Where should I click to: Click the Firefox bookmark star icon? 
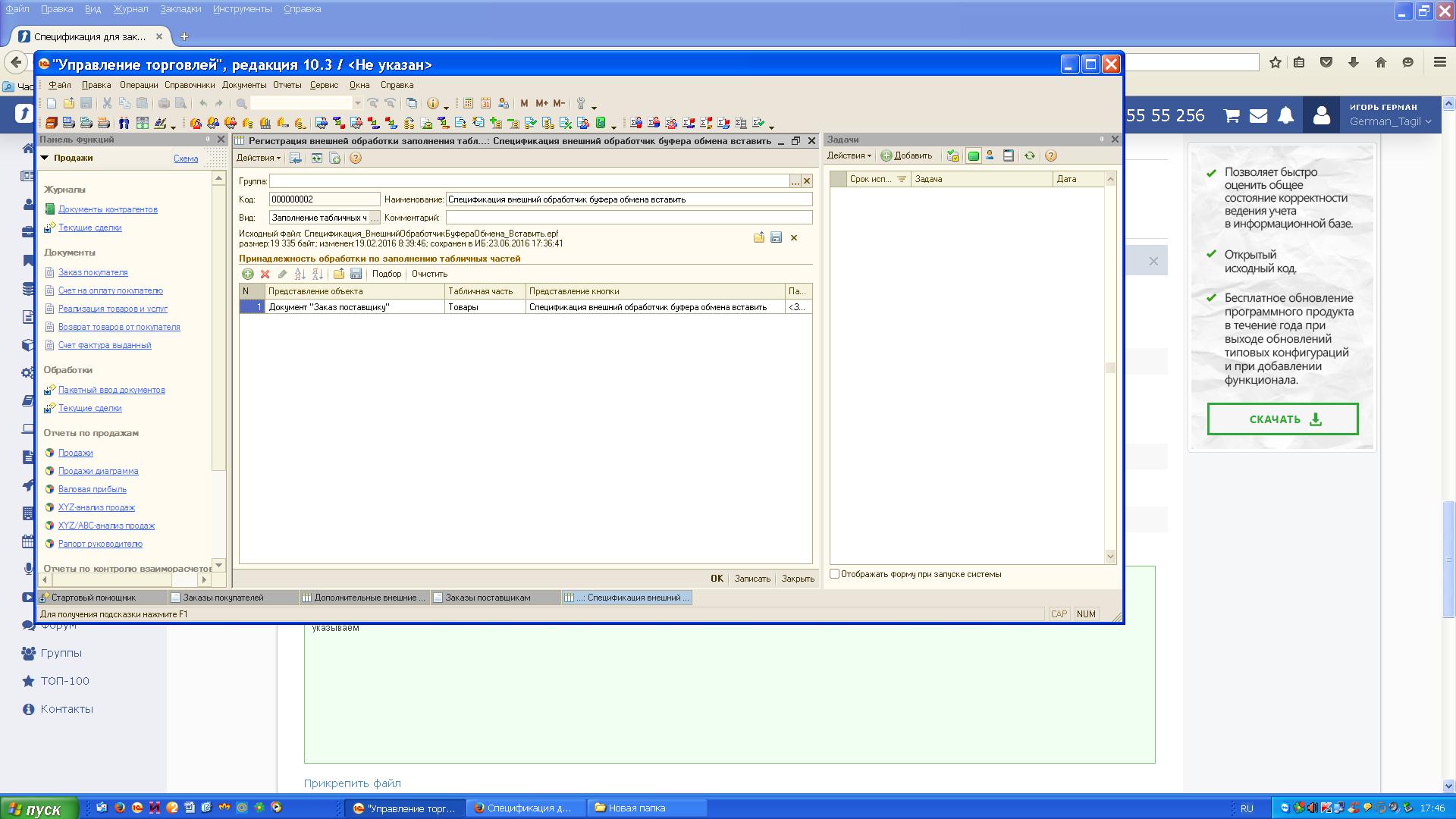(1276, 62)
